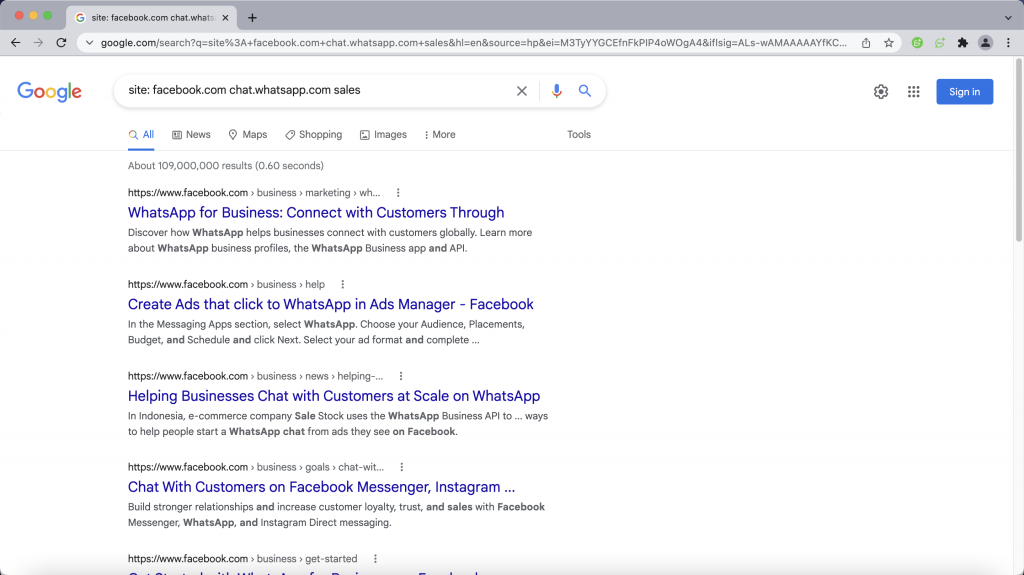
Task: Click the browser forward arrow
Action: coord(39,42)
